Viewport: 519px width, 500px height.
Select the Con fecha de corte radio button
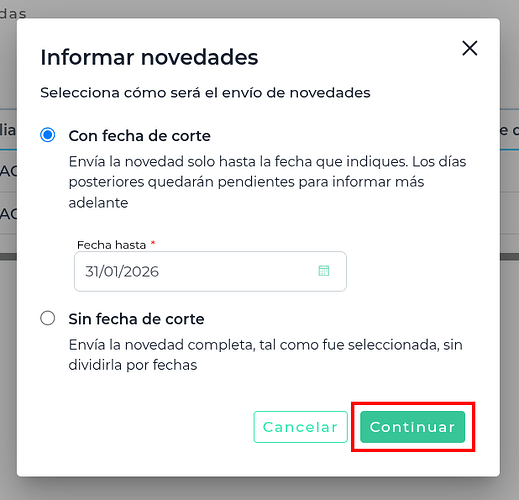[48, 135]
